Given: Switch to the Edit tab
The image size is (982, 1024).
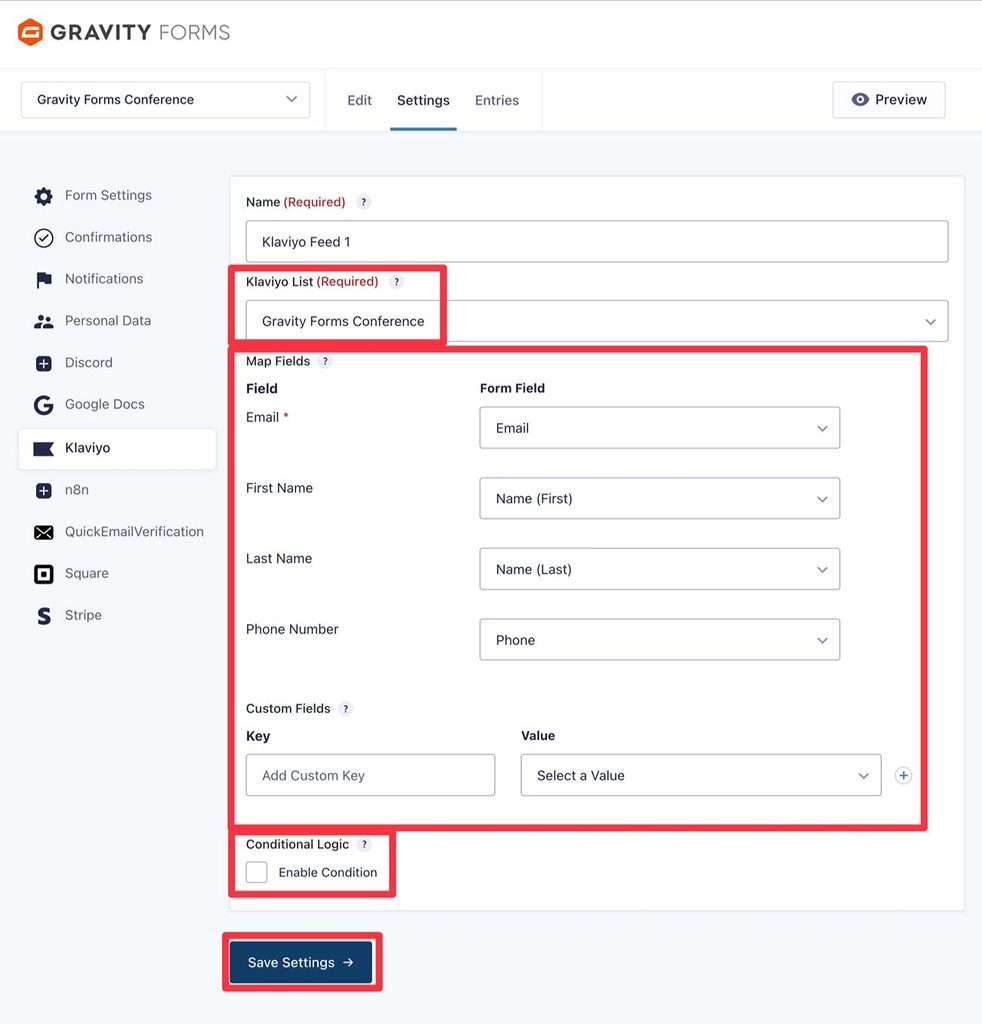Looking at the screenshot, I should (x=359, y=100).
